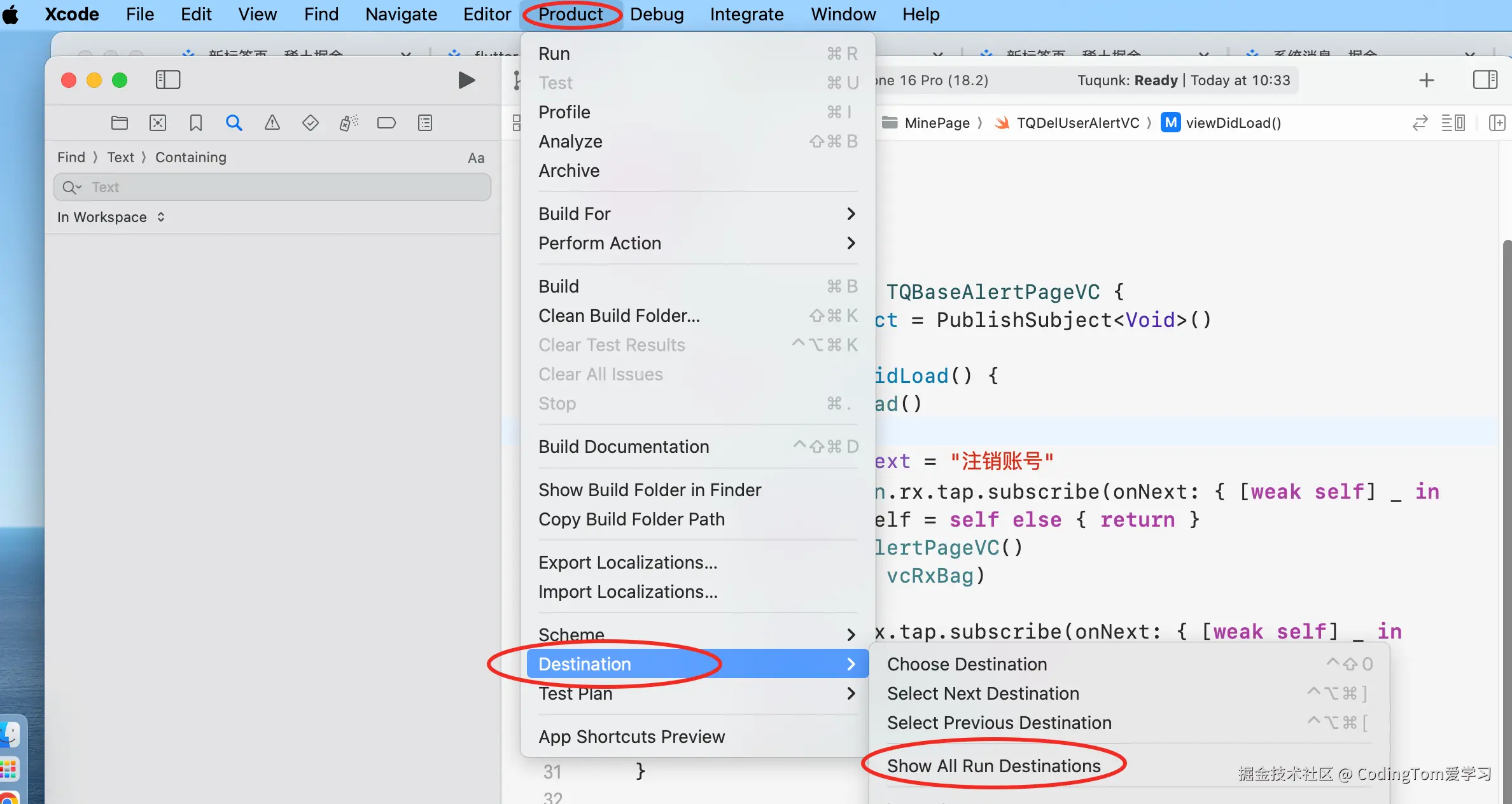Toggle the left navigator sidebar
This screenshot has width=1512, height=804.
click(168, 80)
